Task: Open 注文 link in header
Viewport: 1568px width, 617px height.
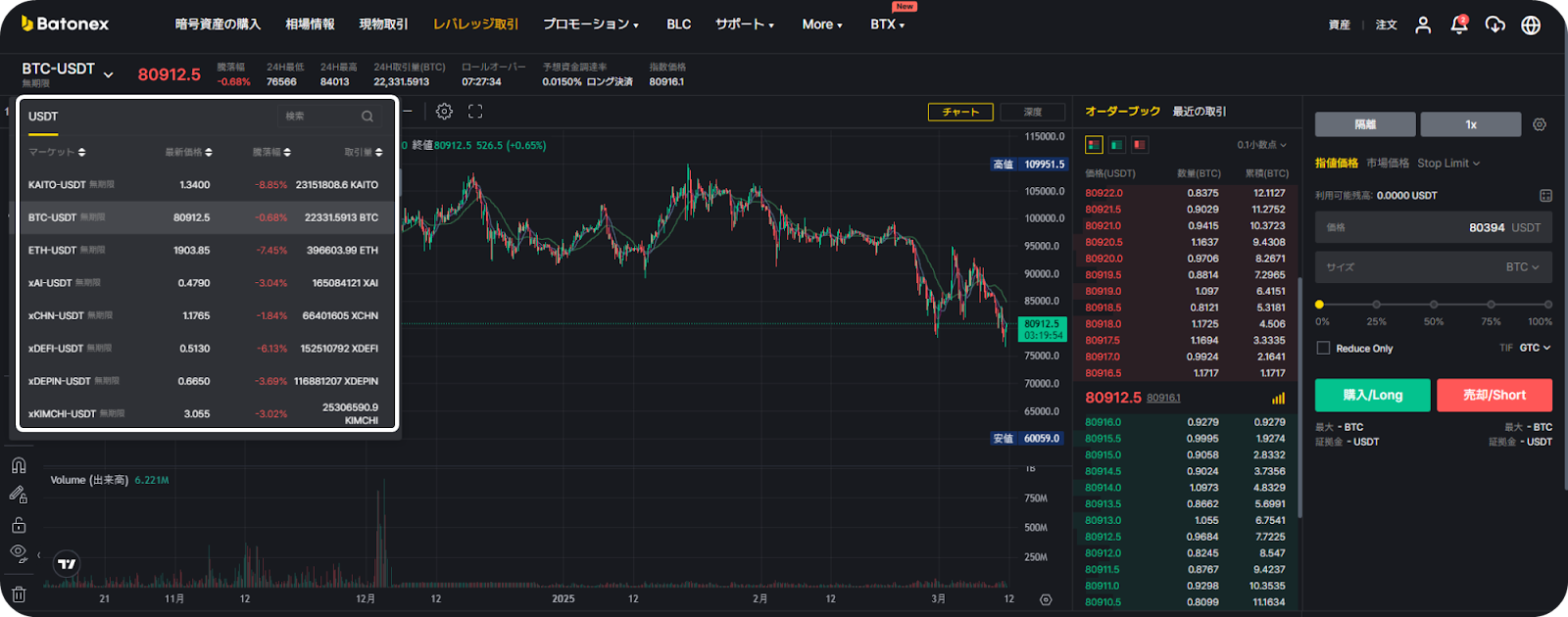Action: point(1386,24)
